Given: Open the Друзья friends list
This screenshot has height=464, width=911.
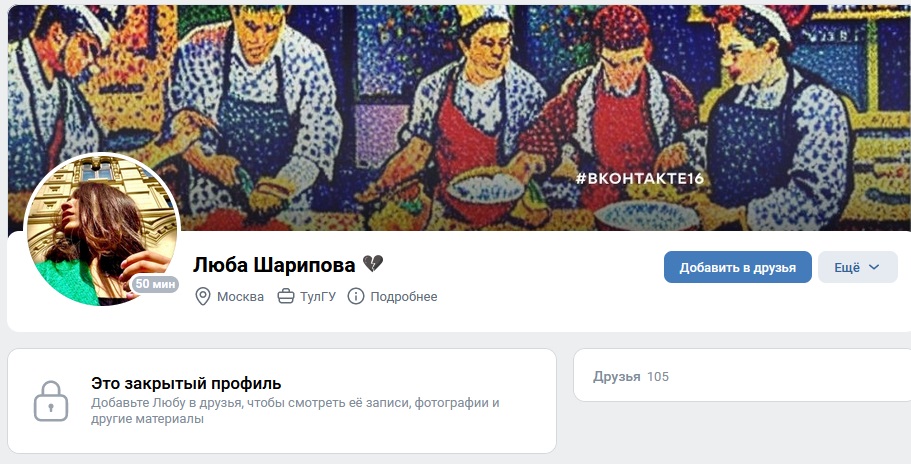Looking at the screenshot, I should point(616,376).
